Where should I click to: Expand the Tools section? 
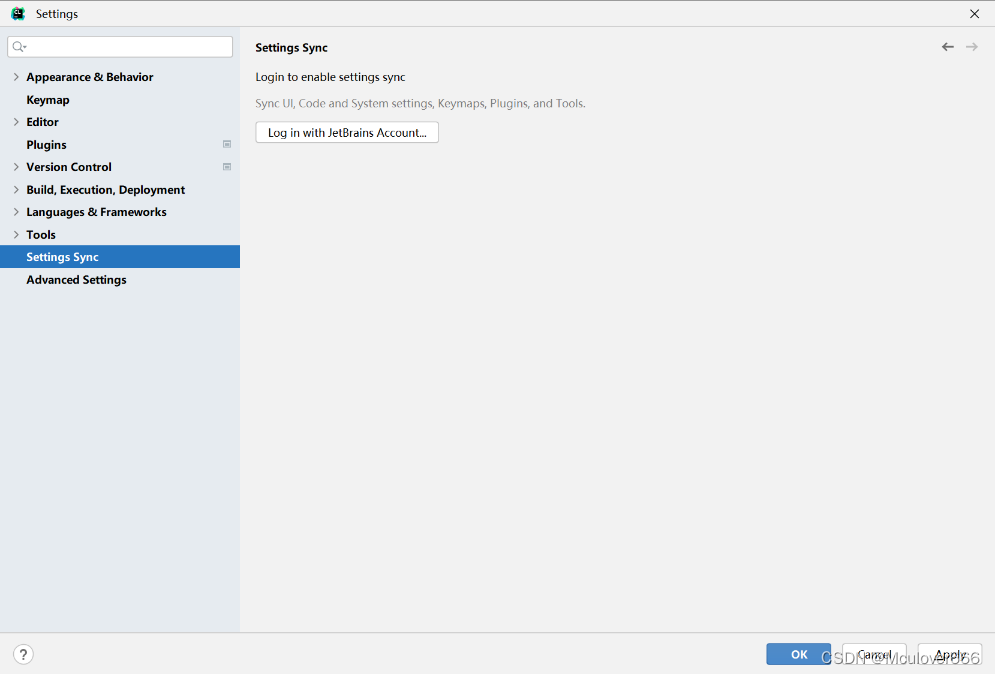(x=16, y=235)
